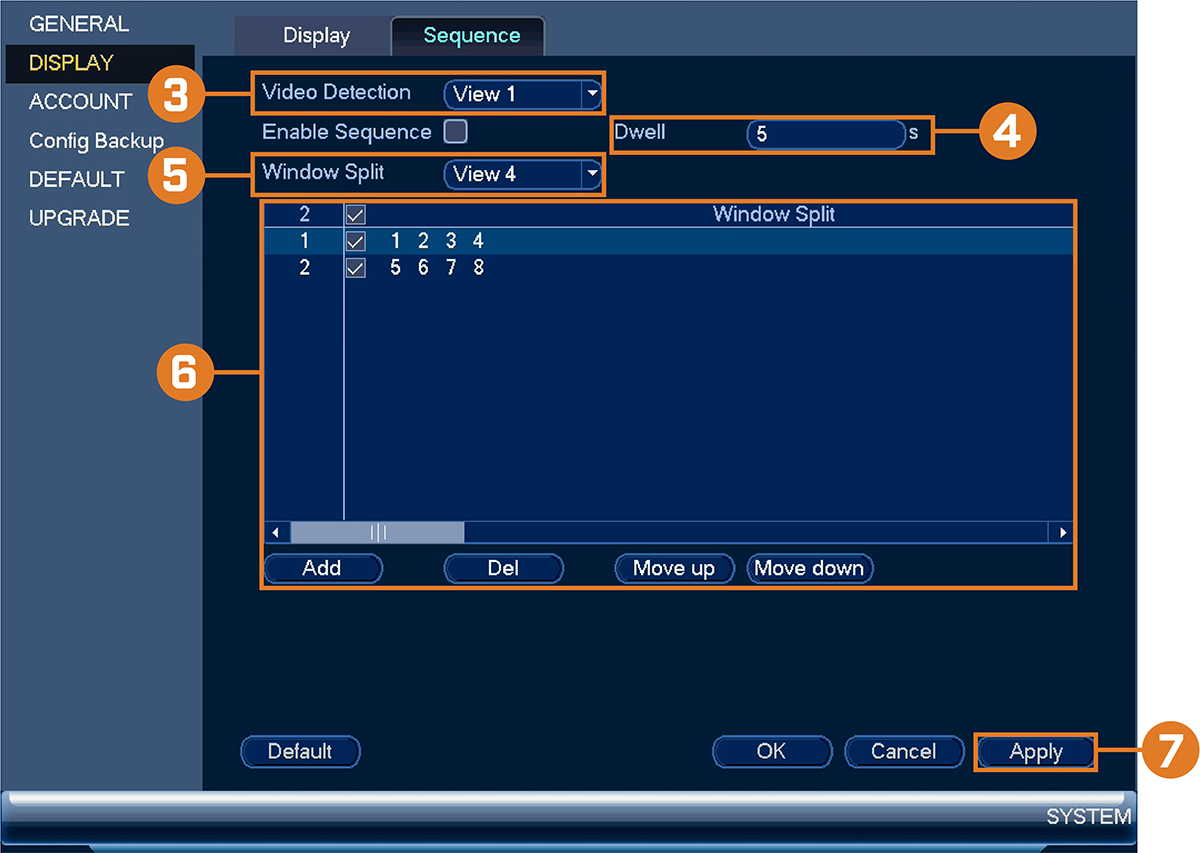Image resolution: width=1200 pixels, height=853 pixels.
Task: Select DEFAULT in the sidebar
Action: [77, 179]
